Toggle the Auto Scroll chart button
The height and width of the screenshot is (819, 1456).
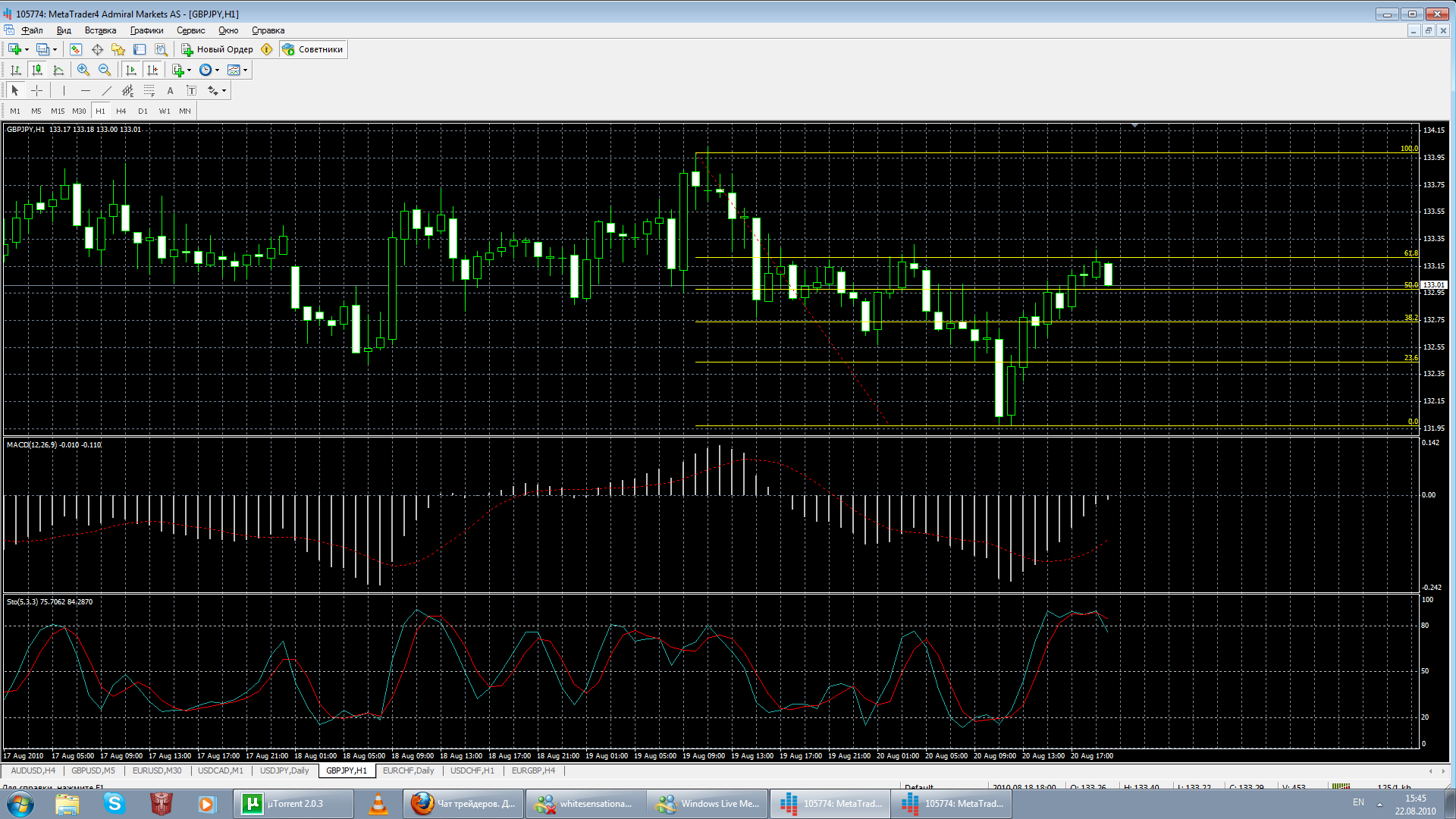[131, 70]
